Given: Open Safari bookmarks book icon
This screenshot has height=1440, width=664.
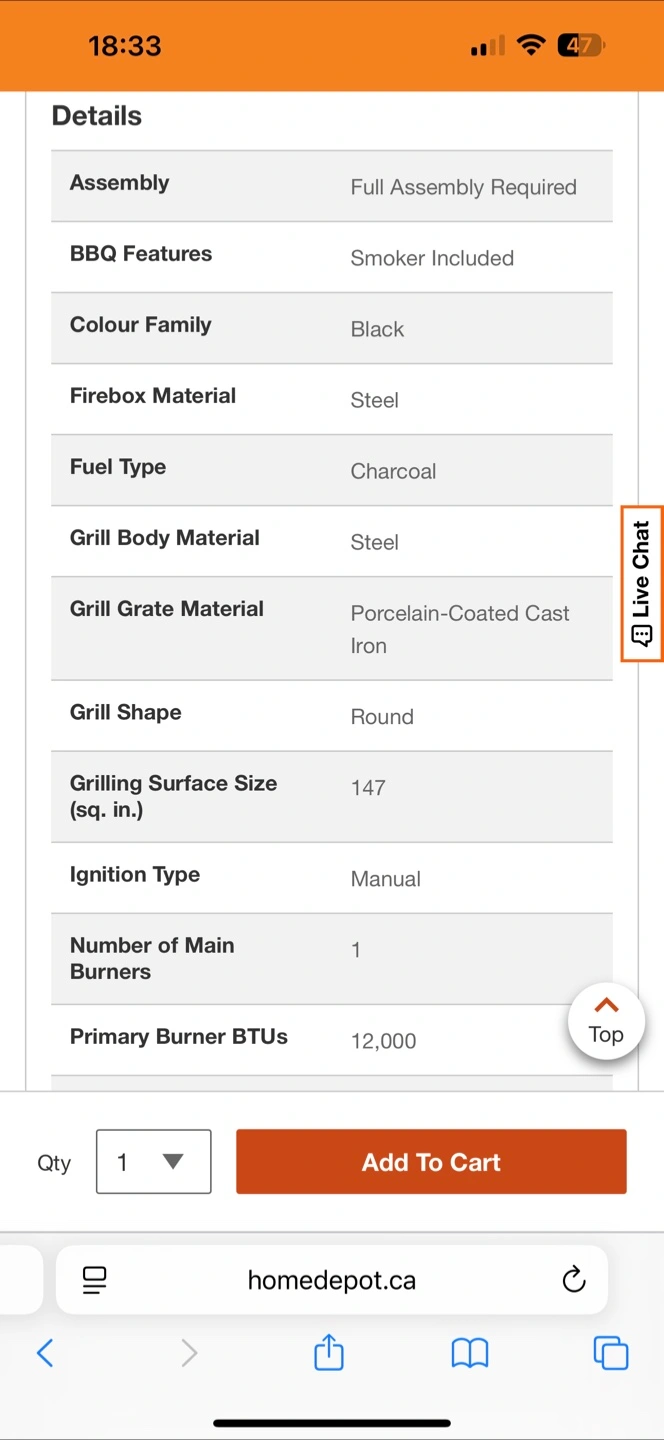Looking at the screenshot, I should [x=469, y=1353].
